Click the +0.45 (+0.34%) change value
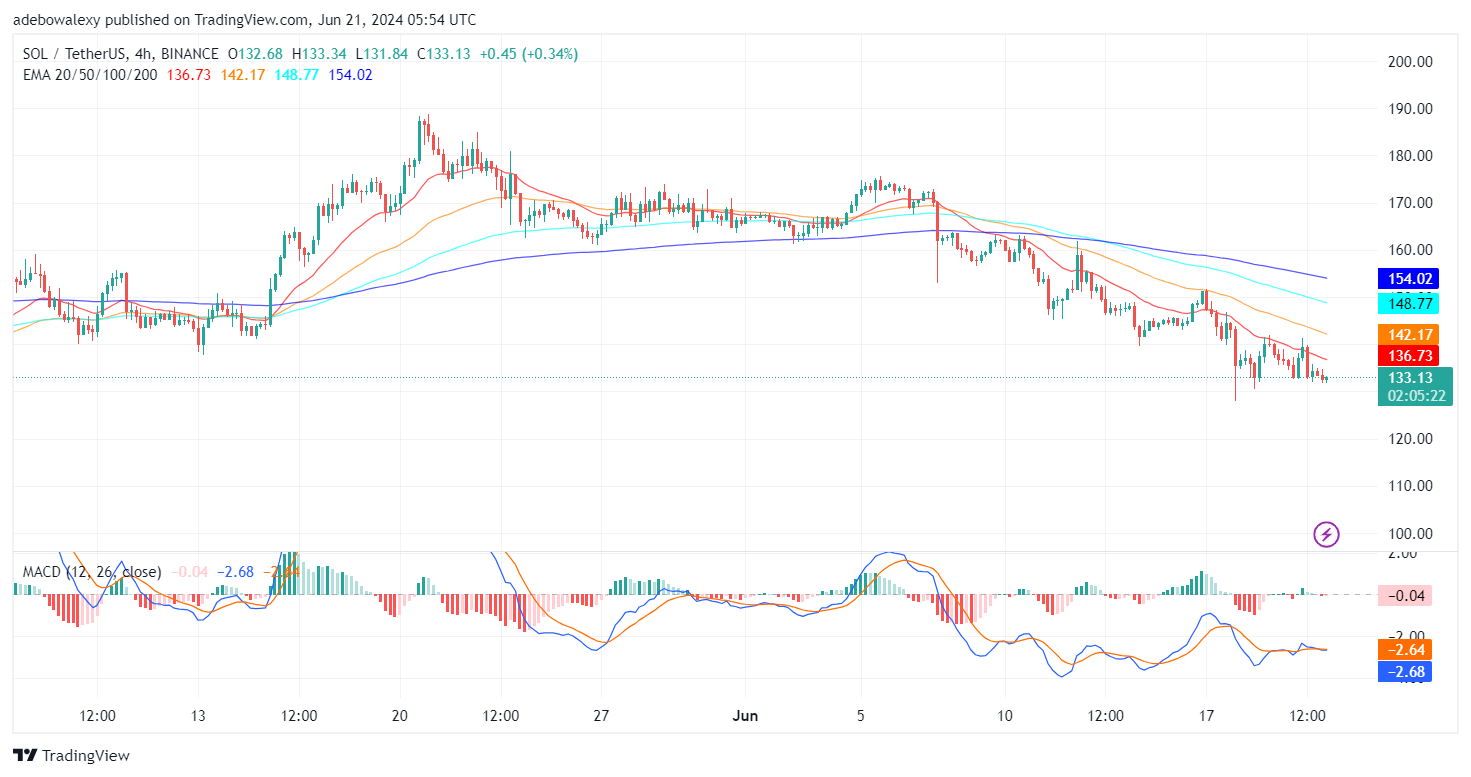 tap(530, 53)
